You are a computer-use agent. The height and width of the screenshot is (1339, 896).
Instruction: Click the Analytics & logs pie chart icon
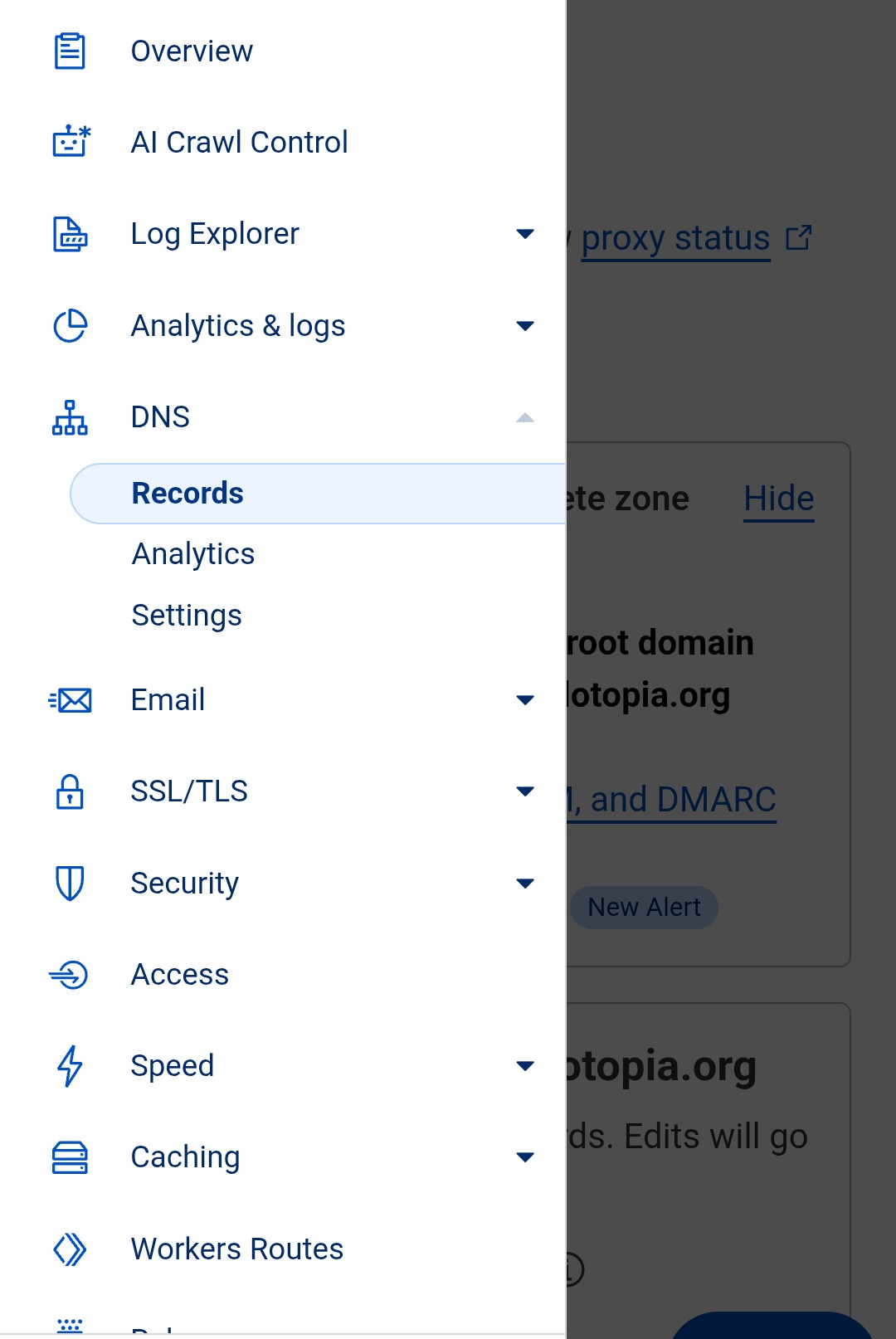(70, 326)
